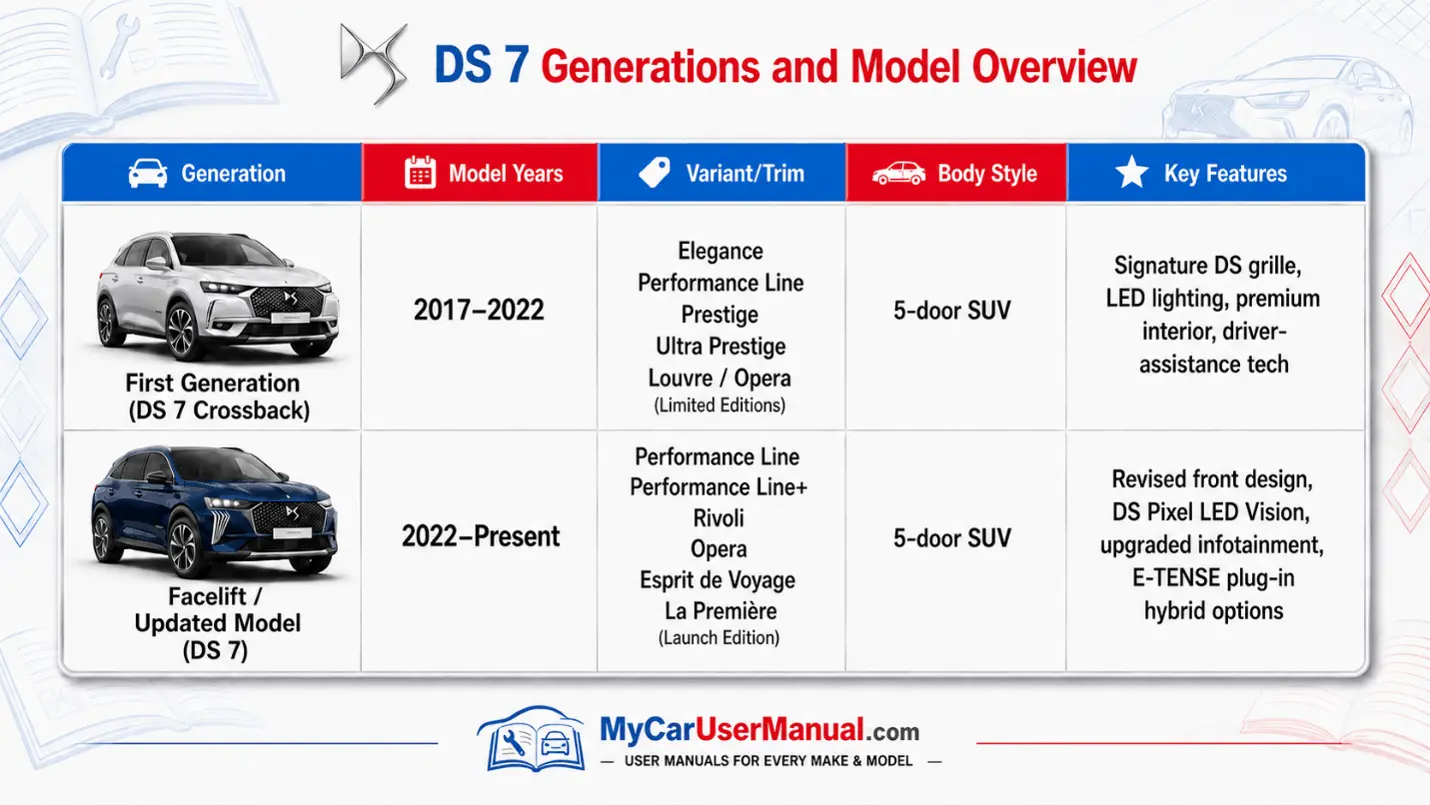Viewport: 1430px width, 805px height.
Task: Click the 'Revised front design' key features text
Action: pyautogui.click(x=1211, y=479)
